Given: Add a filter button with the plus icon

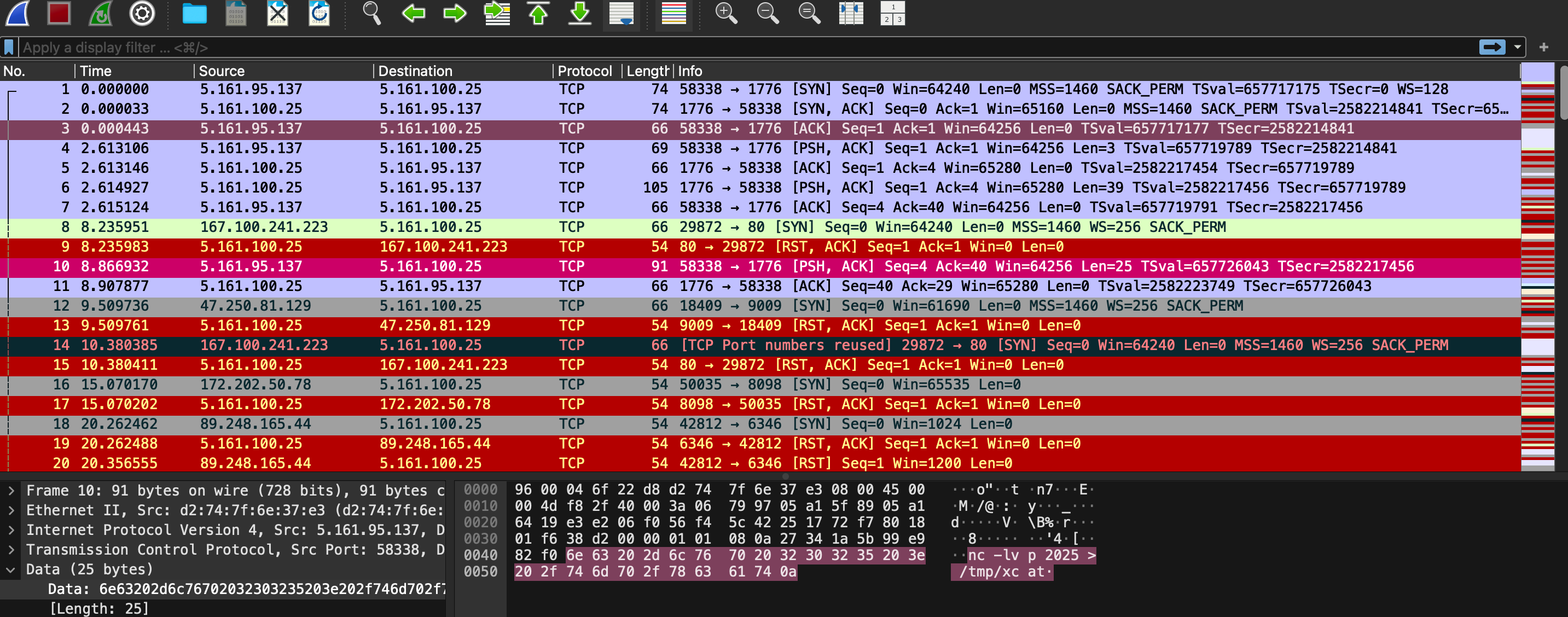Looking at the screenshot, I should coord(1543,47).
